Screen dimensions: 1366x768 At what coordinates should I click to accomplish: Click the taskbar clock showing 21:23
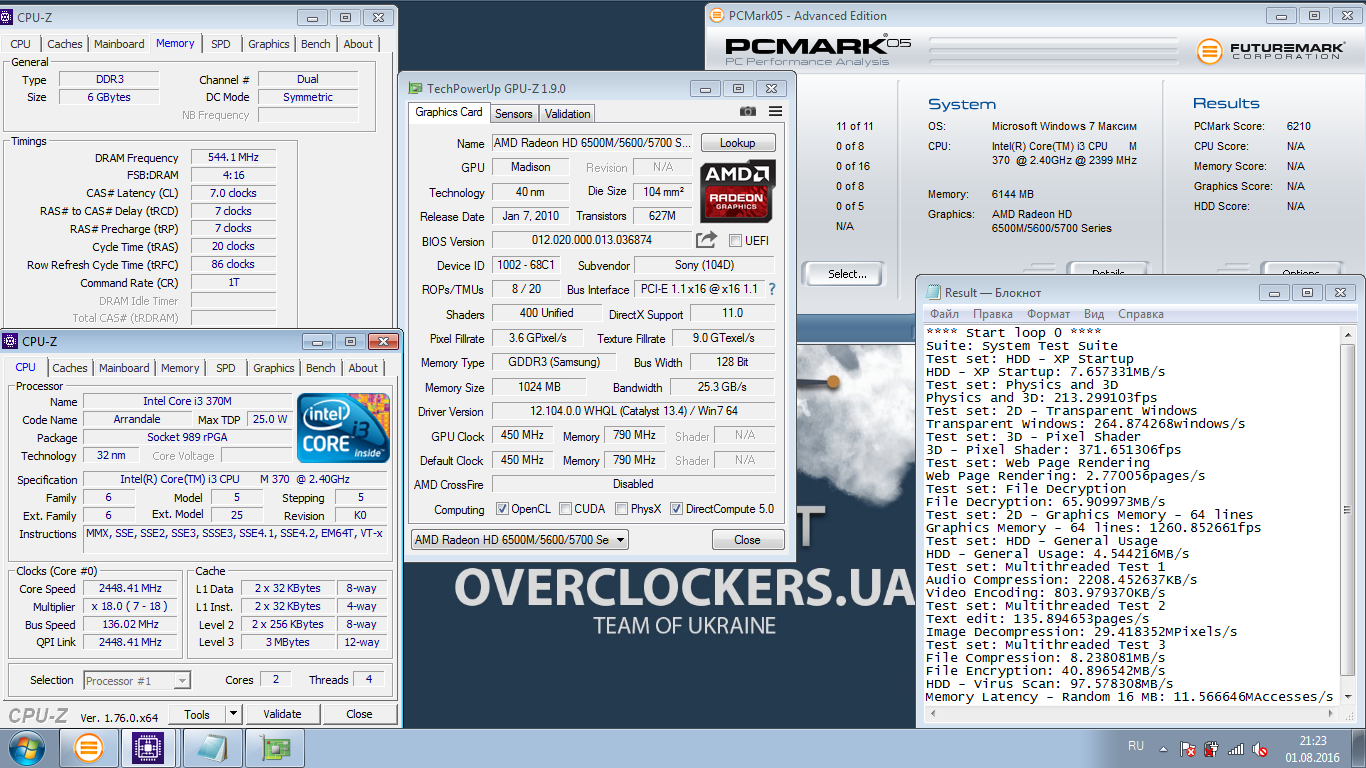pyautogui.click(x=1313, y=748)
